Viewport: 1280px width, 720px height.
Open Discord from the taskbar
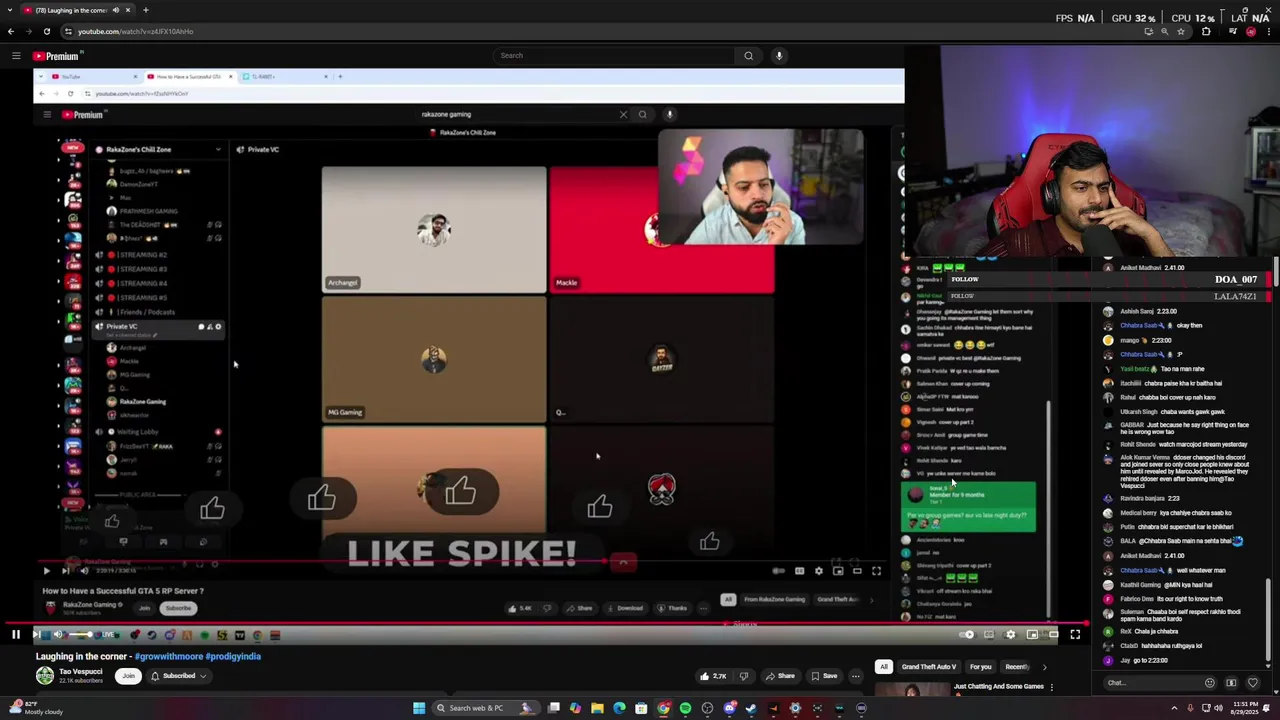point(729,708)
